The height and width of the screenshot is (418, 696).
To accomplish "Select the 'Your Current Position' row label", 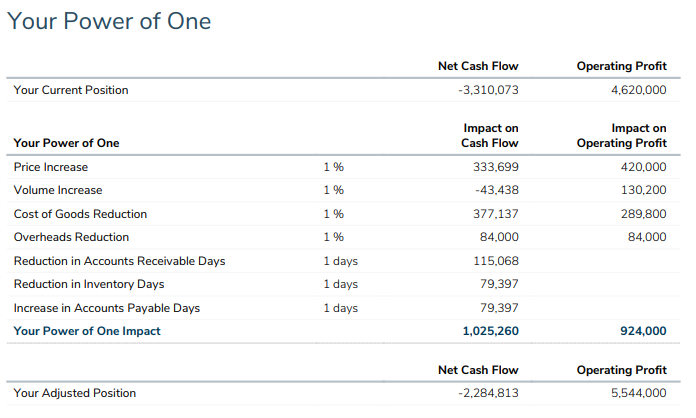I will pos(71,90).
